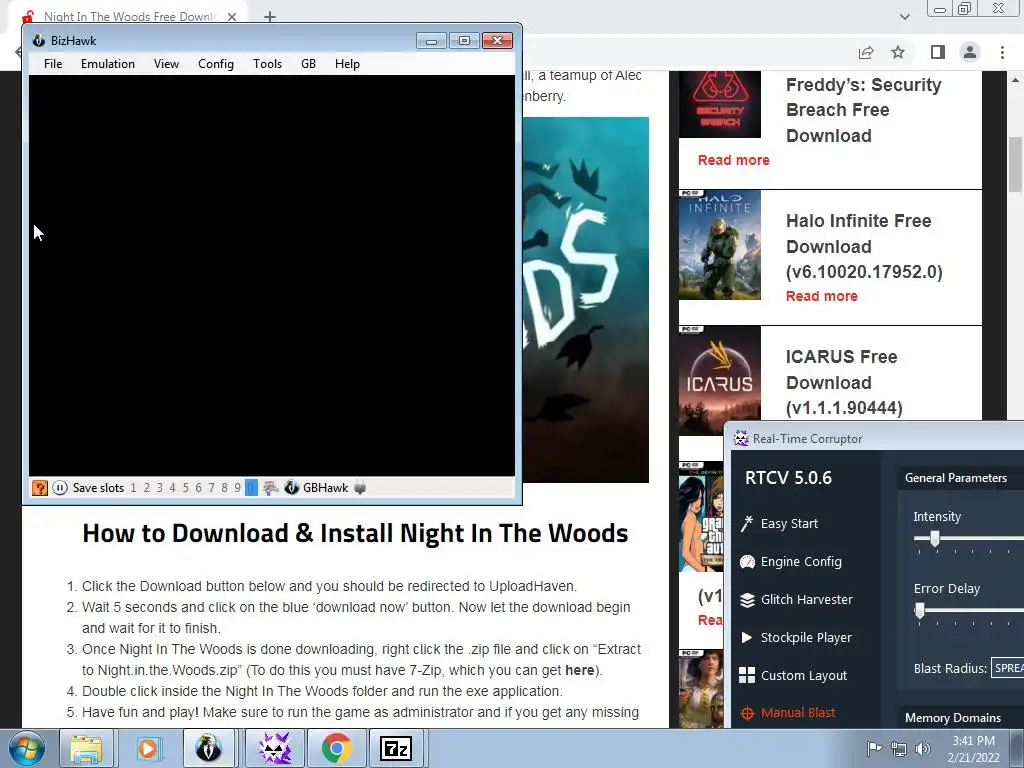Bookmark this page with the star icon
Screen dimensions: 1024x768
(x=898, y=52)
